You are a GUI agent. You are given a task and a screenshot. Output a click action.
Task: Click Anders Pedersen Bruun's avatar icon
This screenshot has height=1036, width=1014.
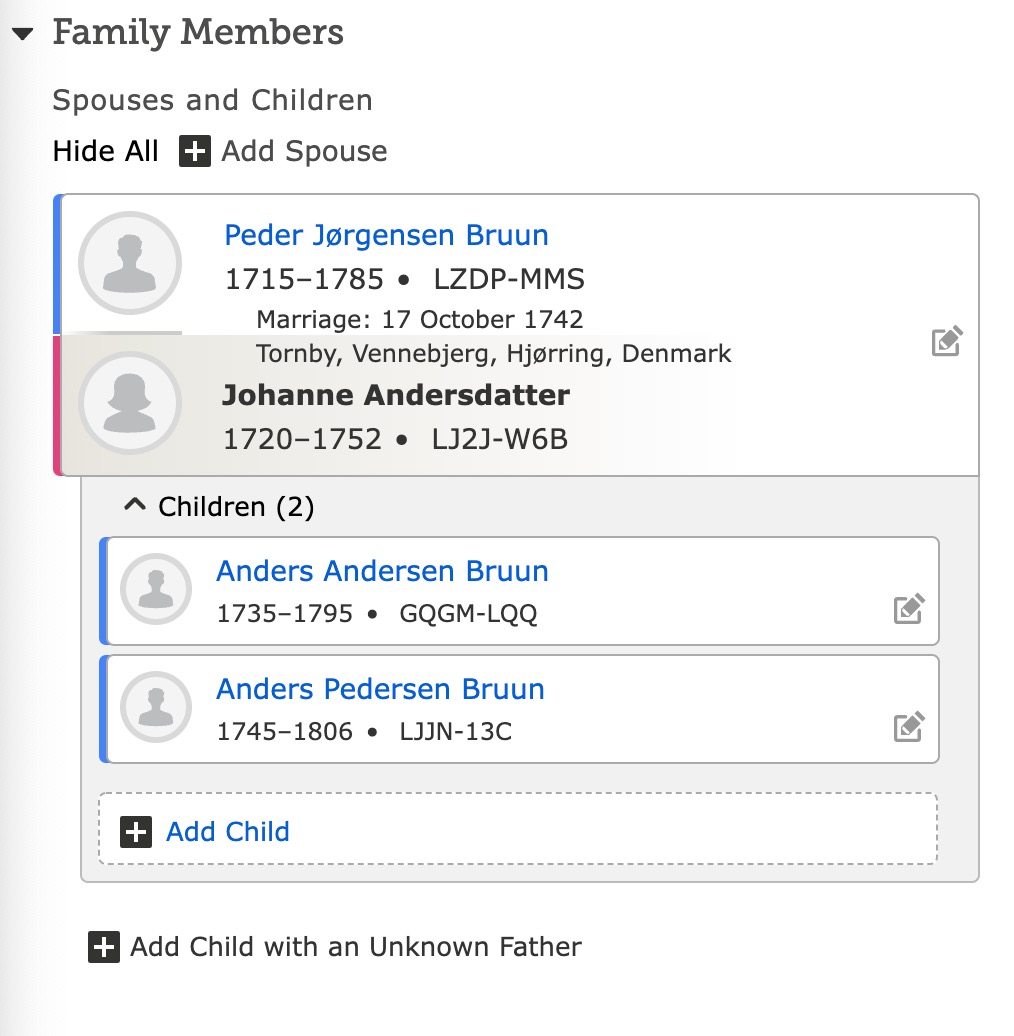(156, 707)
